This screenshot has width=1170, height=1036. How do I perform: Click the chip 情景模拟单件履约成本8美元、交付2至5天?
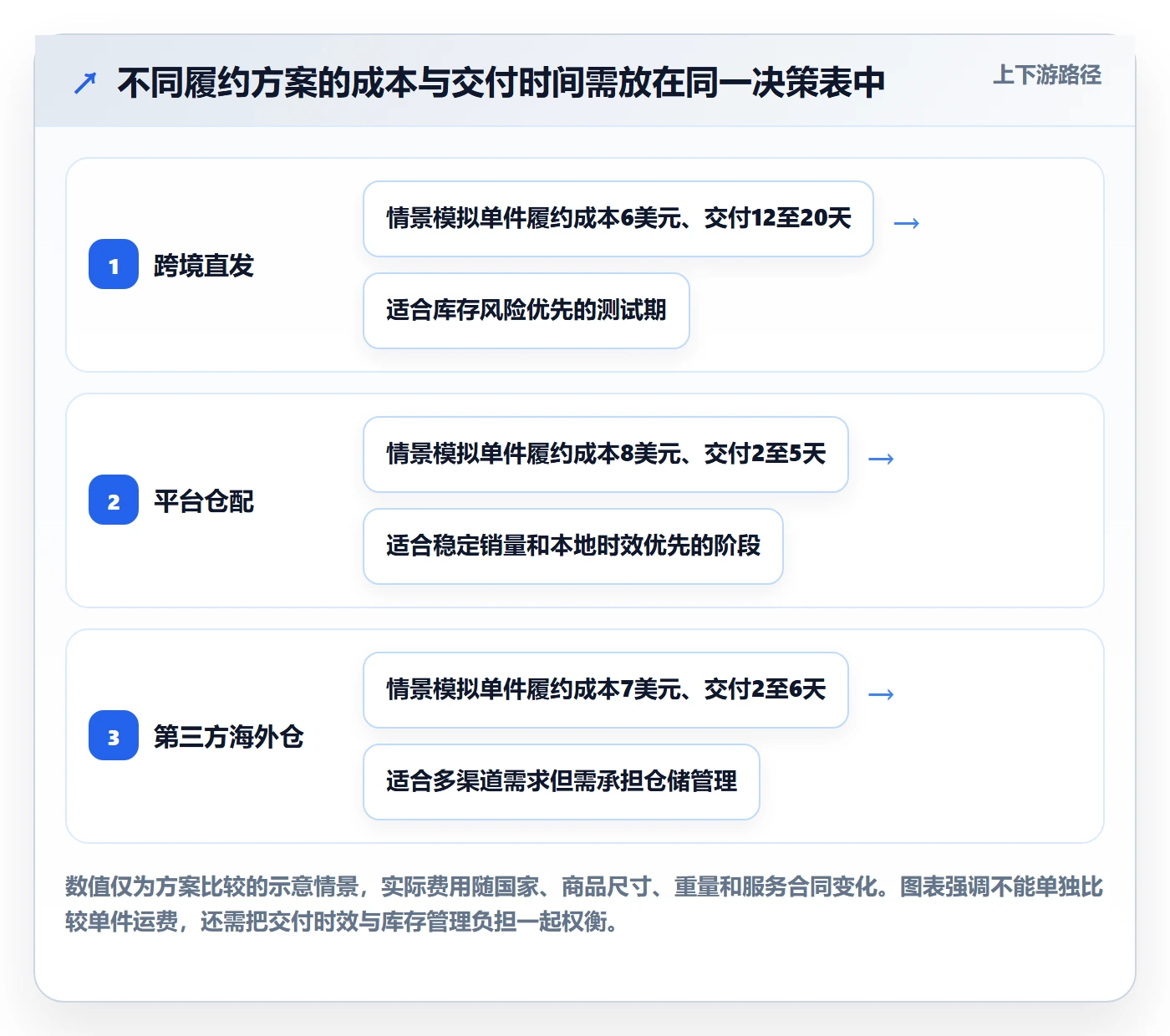pos(606,455)
